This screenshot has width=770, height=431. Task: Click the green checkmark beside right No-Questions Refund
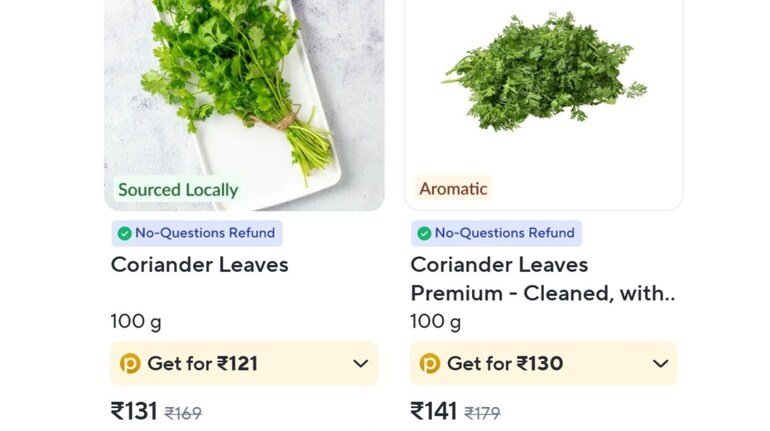[424, 233]
